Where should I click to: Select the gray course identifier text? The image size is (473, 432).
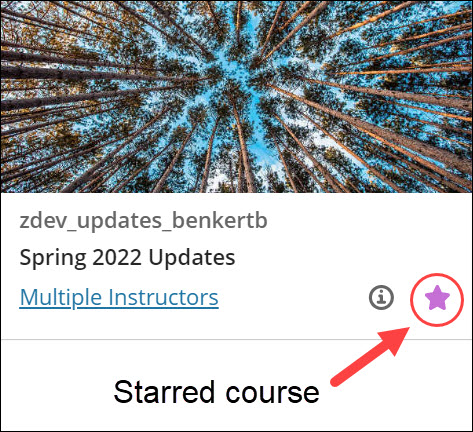tap(143, 221)
